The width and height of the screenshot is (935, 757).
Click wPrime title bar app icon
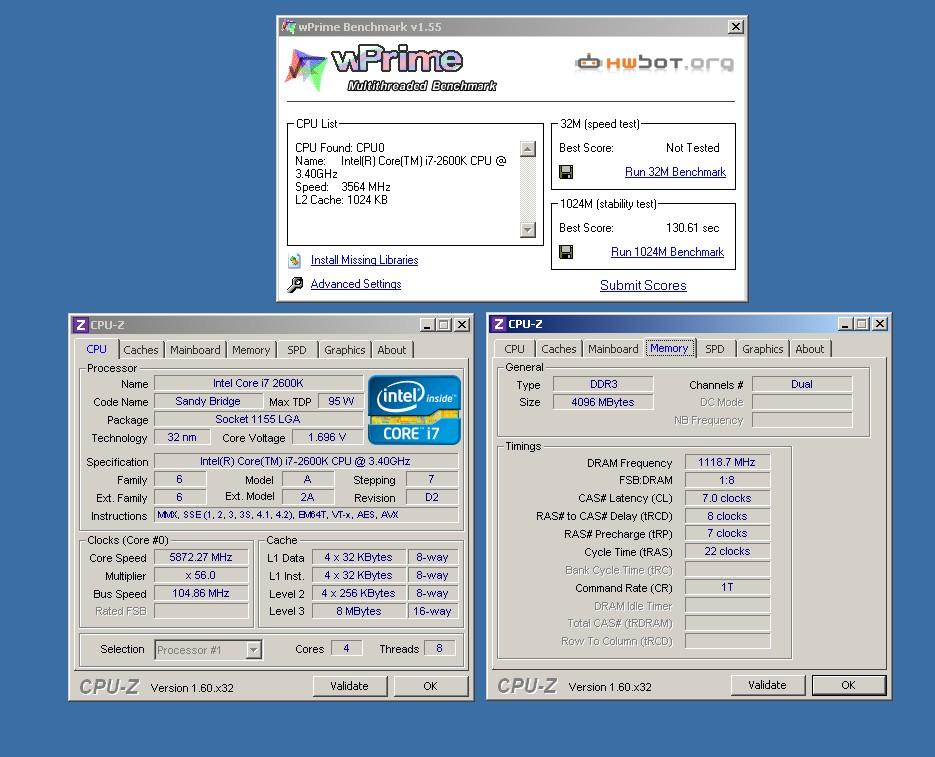289,27
